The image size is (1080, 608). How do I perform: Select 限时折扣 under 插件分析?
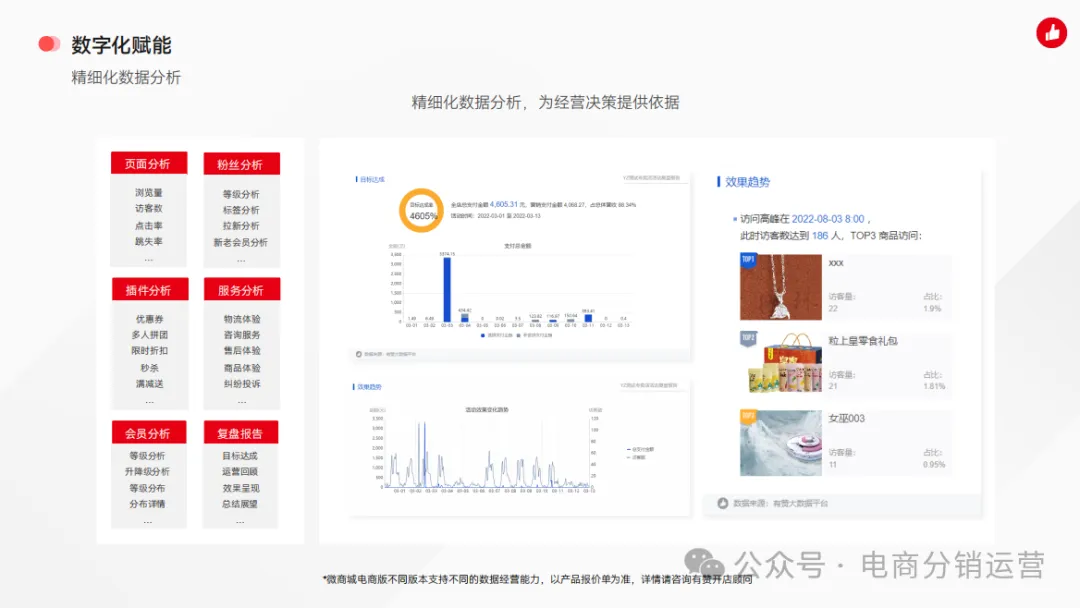tap(149, 350)
